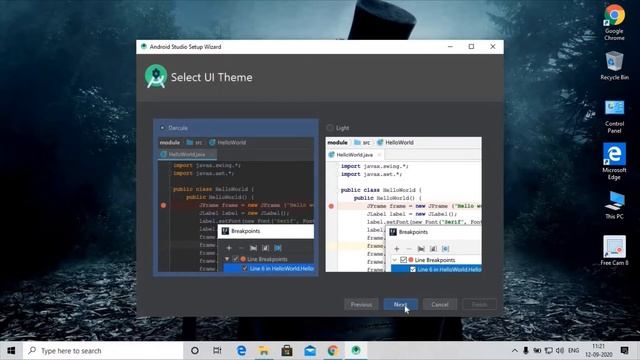This screenshot has width=640, height=360.
Task: Open the battery status tray icon
Action: click(x=537, y=351)
